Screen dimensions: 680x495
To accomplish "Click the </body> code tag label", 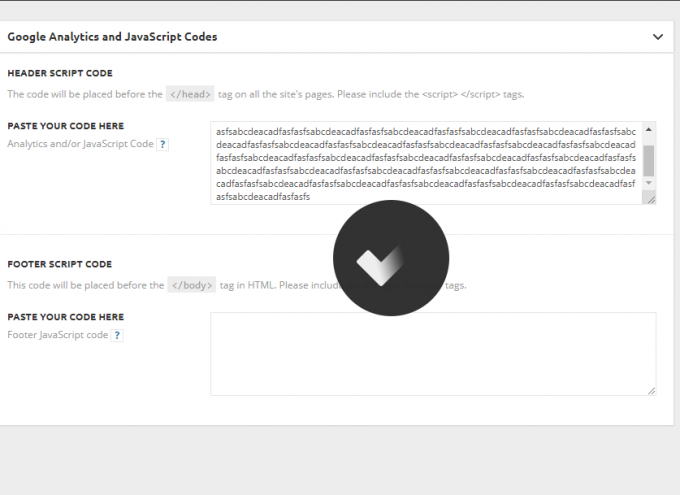I will coord(192,285).
